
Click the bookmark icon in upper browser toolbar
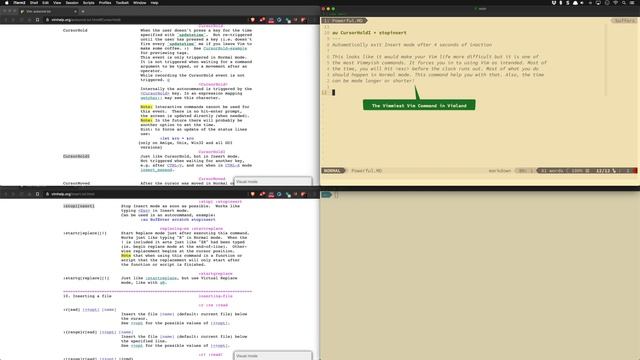(38, 20)
